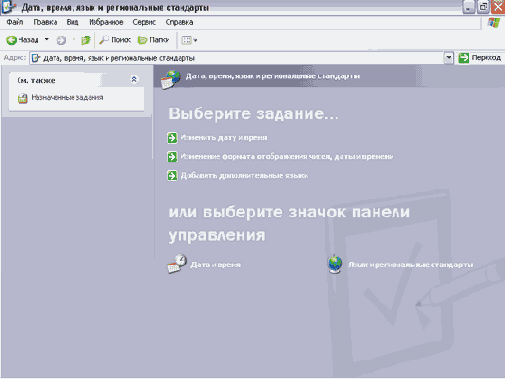This screenshot has width=505, height=379.
Task: Open the Вид menu
Action: [x=72, y=22]
